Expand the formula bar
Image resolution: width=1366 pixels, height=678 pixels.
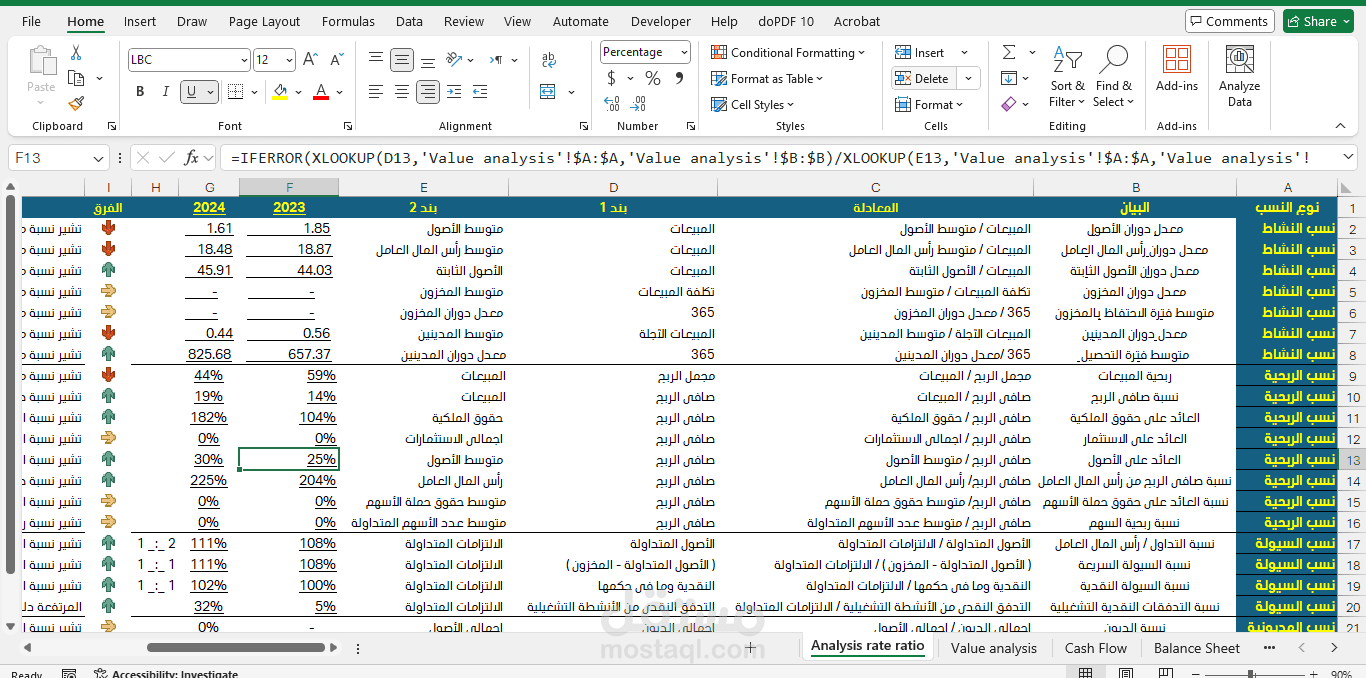pos(1346,158)
